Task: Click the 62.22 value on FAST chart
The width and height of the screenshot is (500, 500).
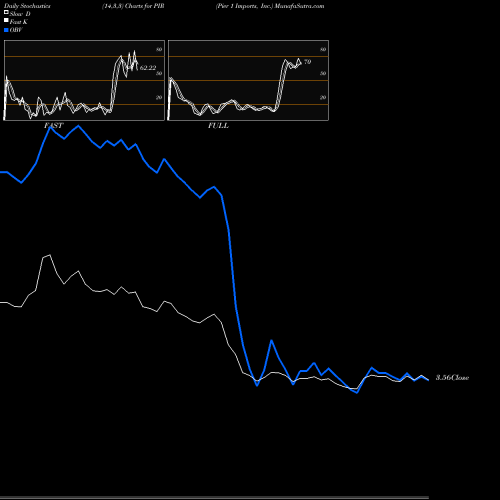Action: point(148,68)
